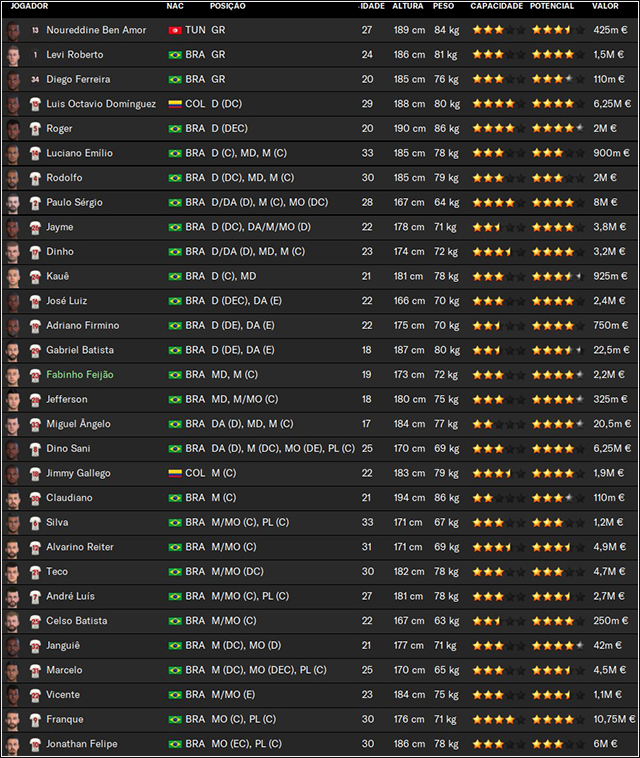
Task: Click the shirt number icon for Kauê
Action: click(x=35, y=277)
